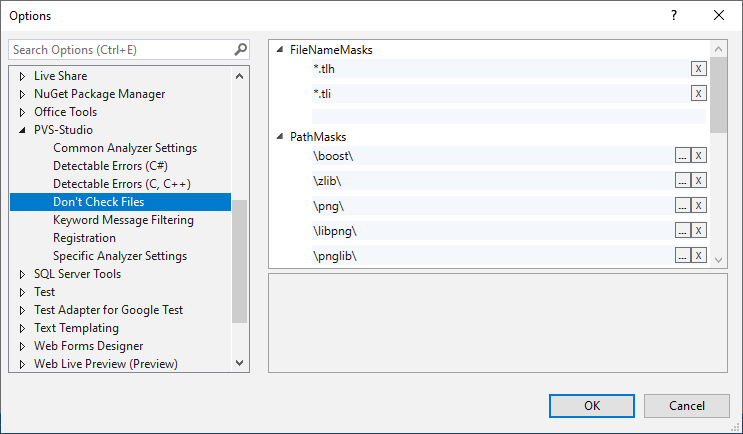Collapse the PathMasks section
The width and height of the screenshot is (743, 434).
point(278,136)
